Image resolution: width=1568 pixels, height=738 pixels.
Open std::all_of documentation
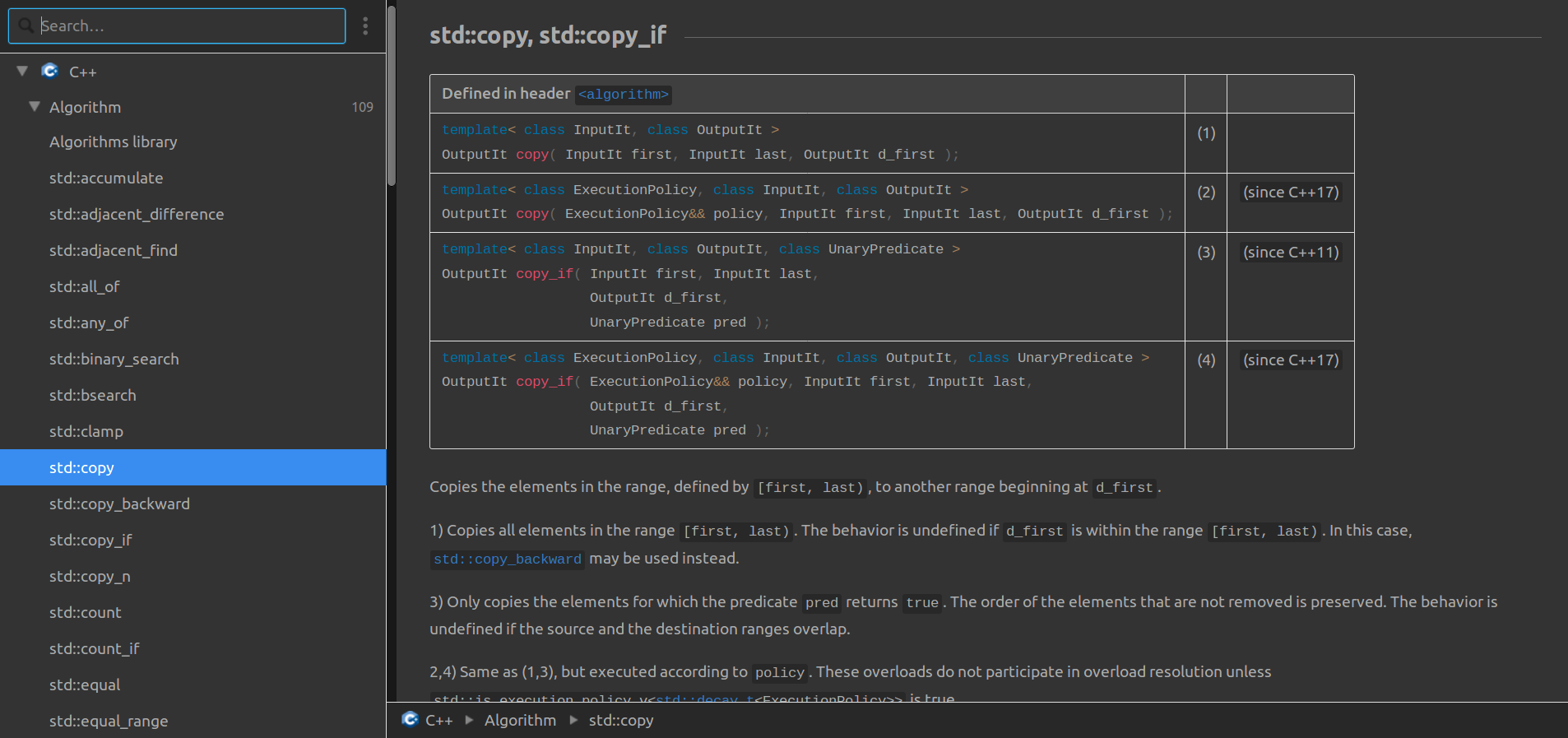[193, 286]
